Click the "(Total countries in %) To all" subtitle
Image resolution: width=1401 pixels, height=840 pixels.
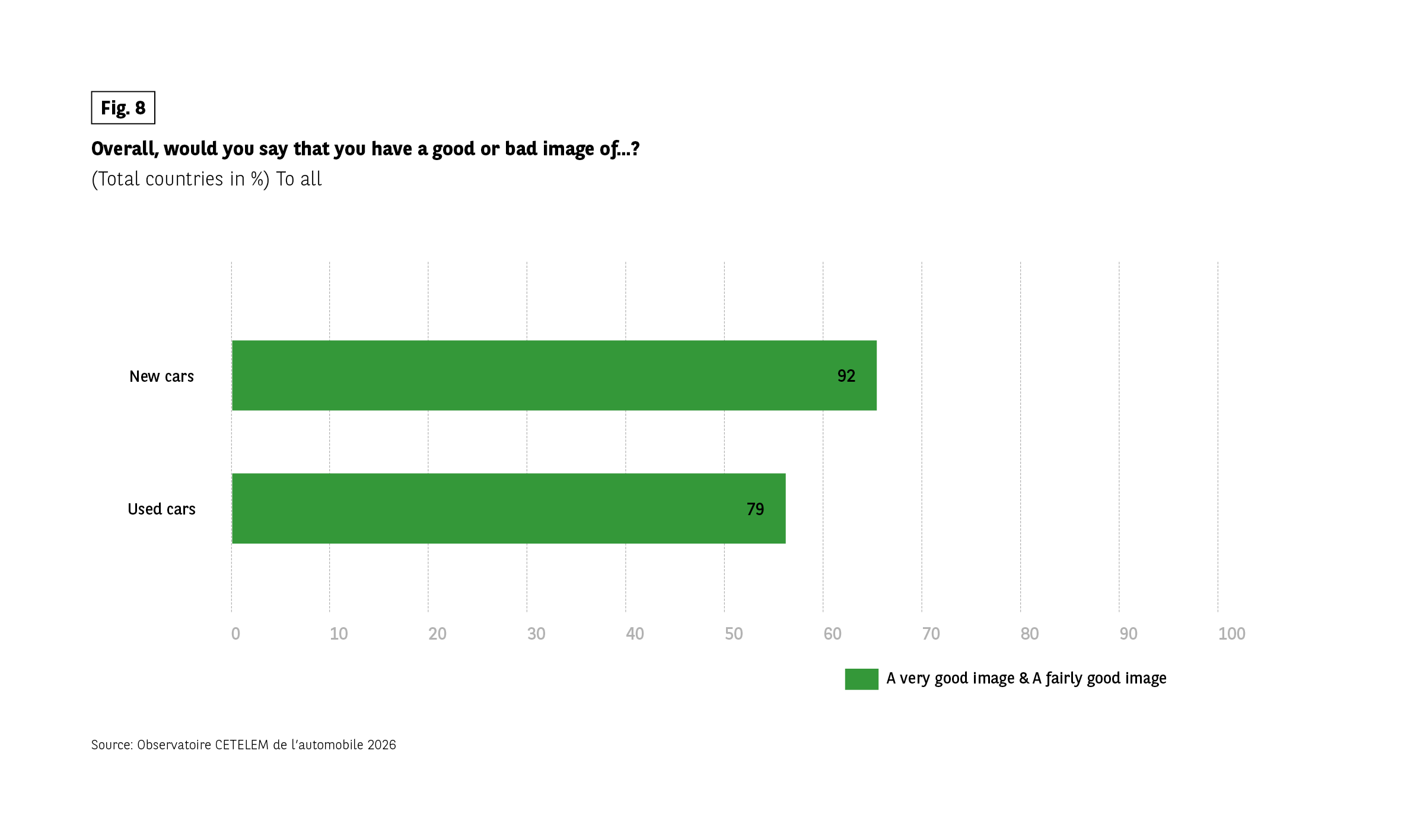tap(206, 179)
